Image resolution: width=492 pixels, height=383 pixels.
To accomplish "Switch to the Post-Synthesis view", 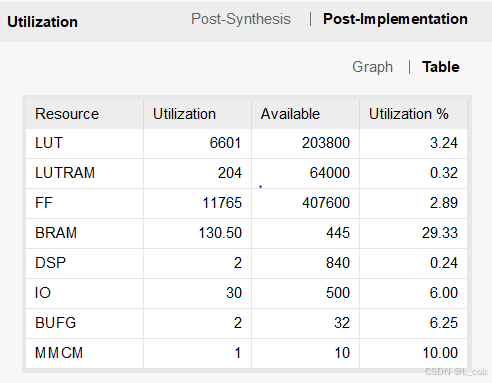I will [241, 19].
